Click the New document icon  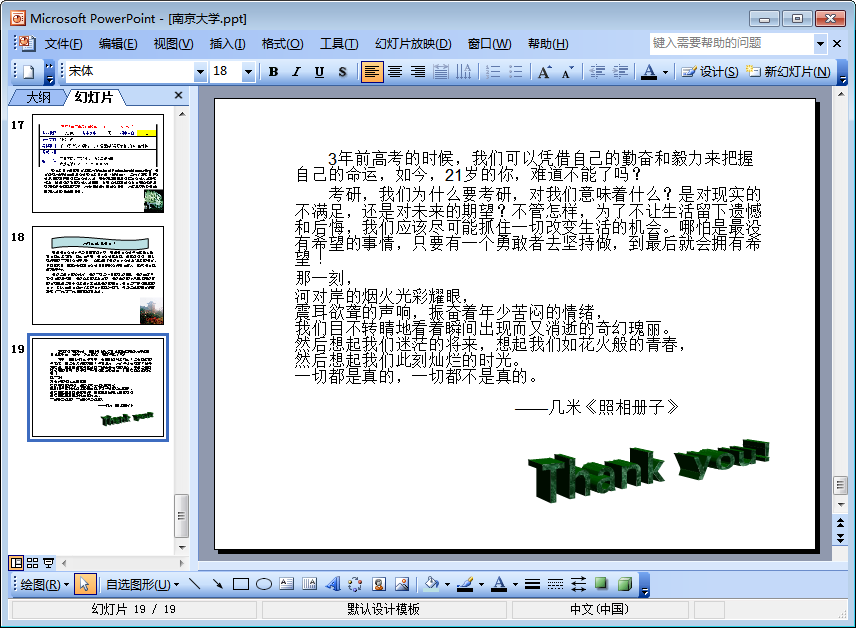pyautogui.click(x=29, y=72)
